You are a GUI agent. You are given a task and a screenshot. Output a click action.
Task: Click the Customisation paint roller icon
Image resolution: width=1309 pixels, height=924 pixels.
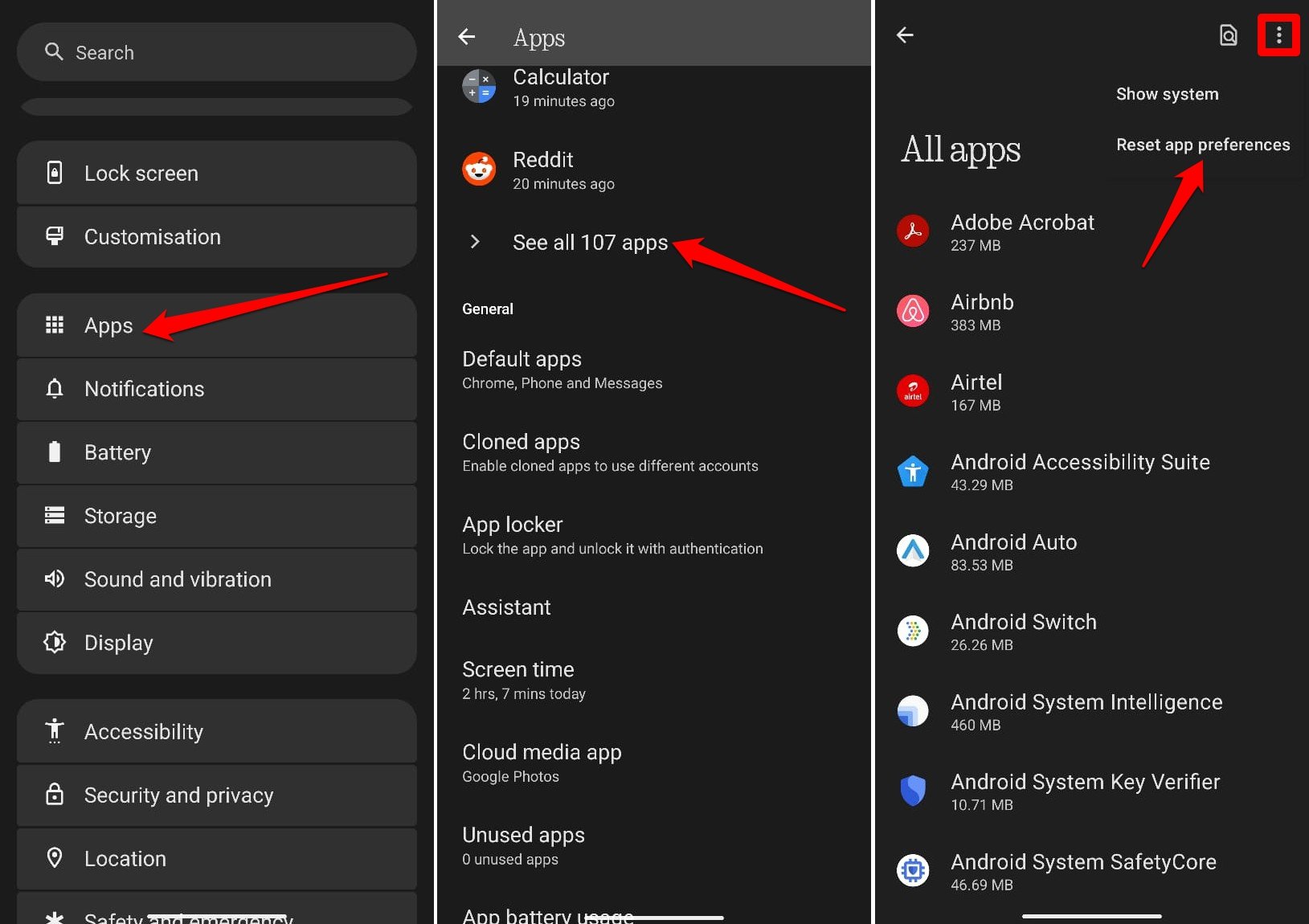[x=55, y=236]
